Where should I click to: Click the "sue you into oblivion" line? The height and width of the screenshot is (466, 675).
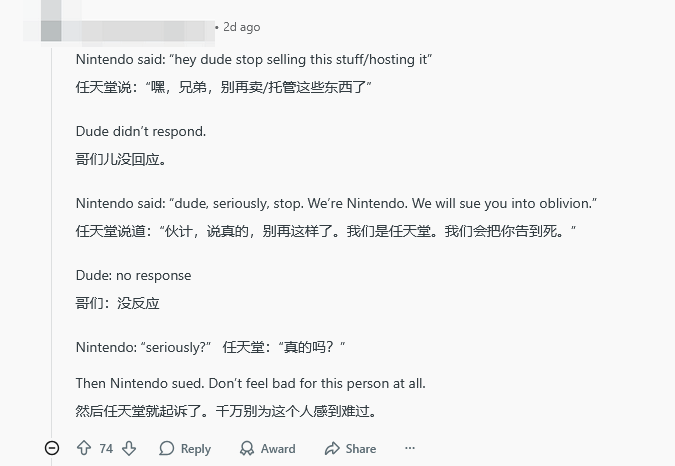click(336, 203)
